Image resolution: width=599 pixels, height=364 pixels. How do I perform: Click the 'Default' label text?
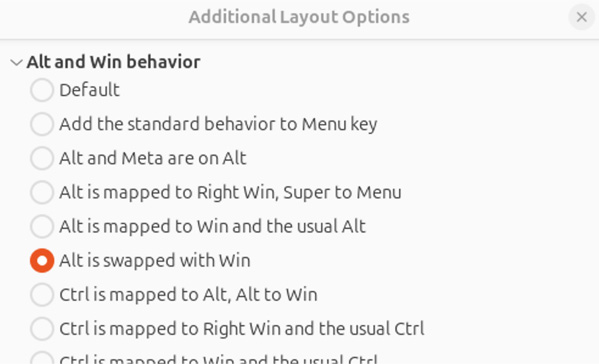tap(89, 90)
